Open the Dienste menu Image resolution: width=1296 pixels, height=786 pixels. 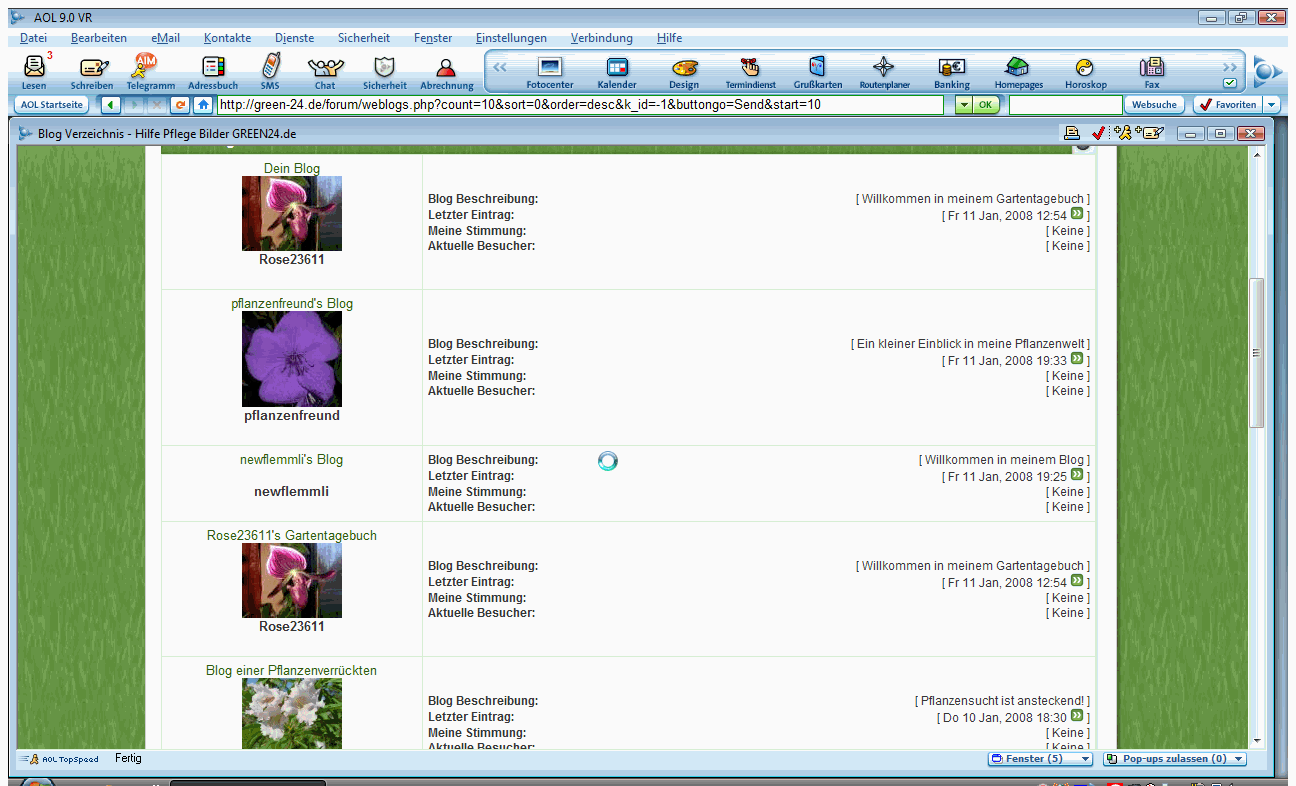pyautogui.click(x=294, y=38)
